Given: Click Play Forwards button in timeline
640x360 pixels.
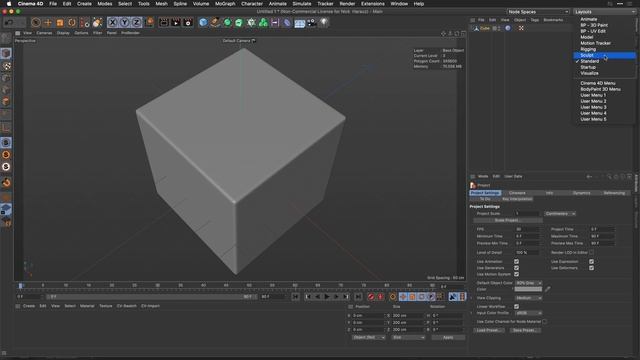Looking at the screenshot, I should click(327, 297).
